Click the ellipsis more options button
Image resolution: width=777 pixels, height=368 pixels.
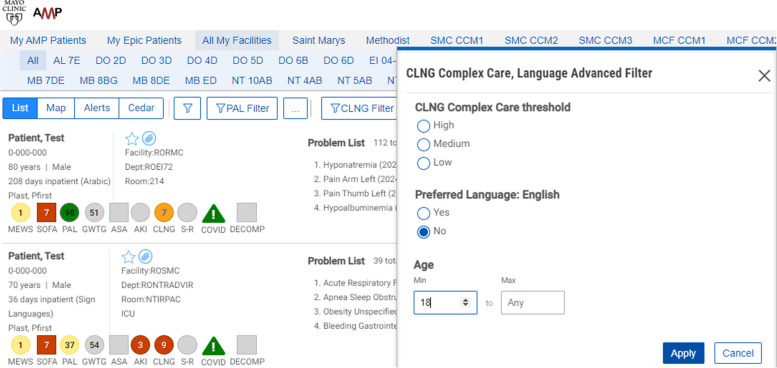pos(295,108)
